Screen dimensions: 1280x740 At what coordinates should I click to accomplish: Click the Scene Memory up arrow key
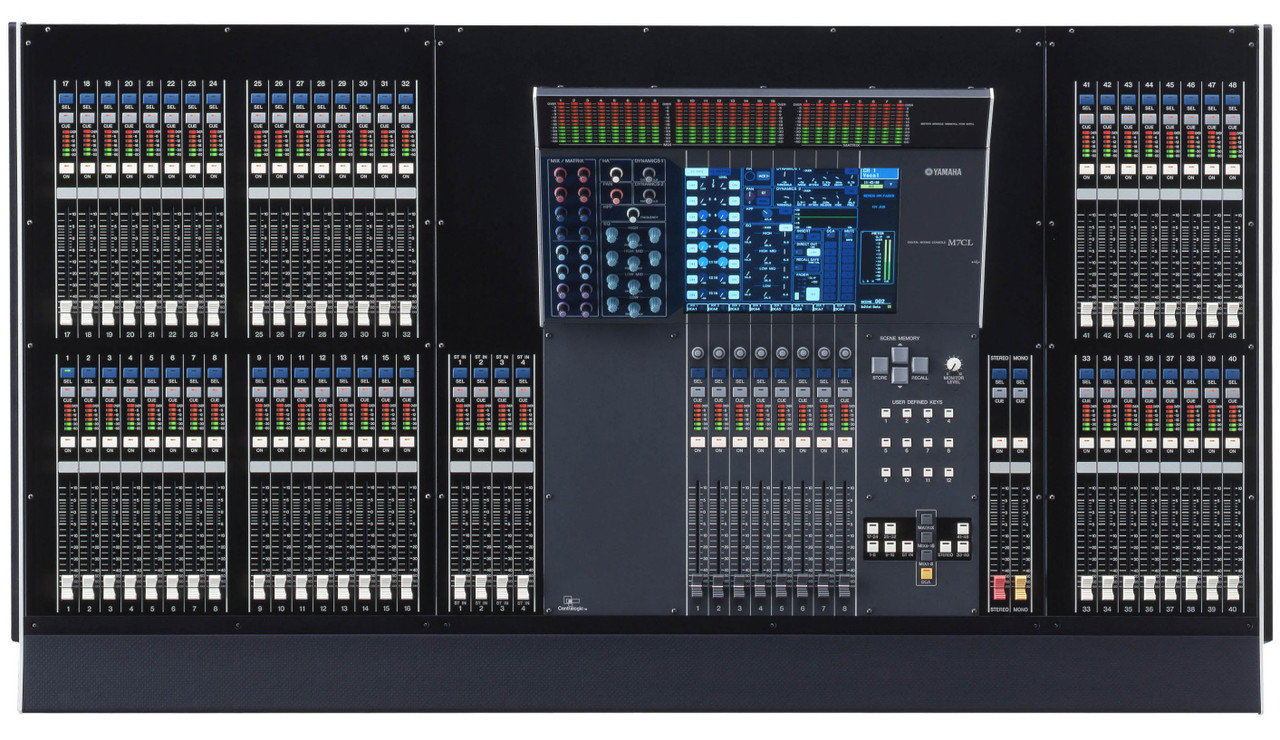pyautogui.click(x=900, y=356)
